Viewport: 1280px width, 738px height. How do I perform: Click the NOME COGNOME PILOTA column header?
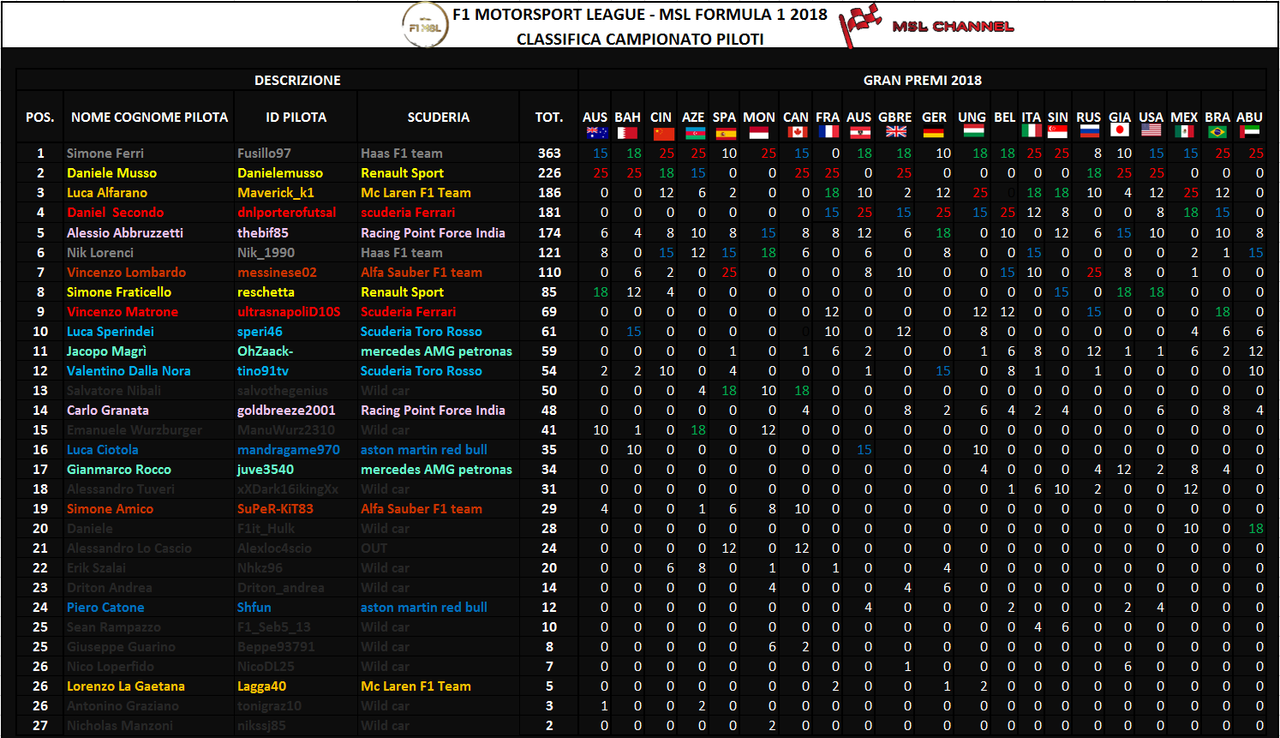point(149,118)
